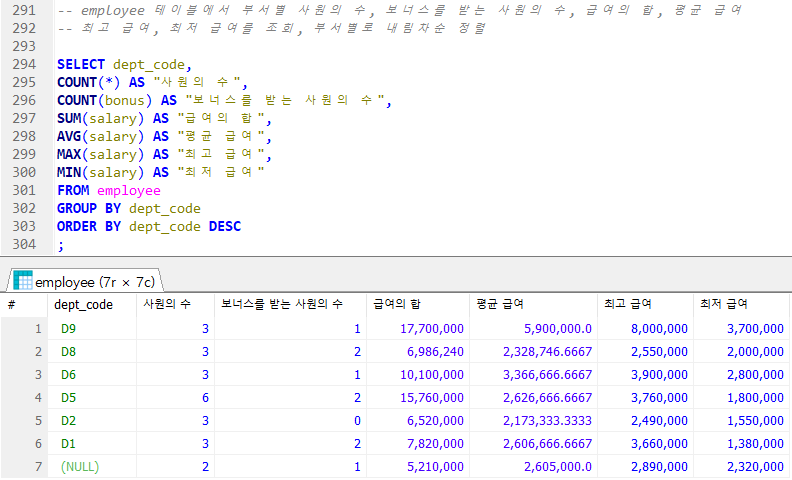This screenshot has height=480, width=792.
Task: Click COUNT(bonus) on line 296
Action: coord(105,101)
